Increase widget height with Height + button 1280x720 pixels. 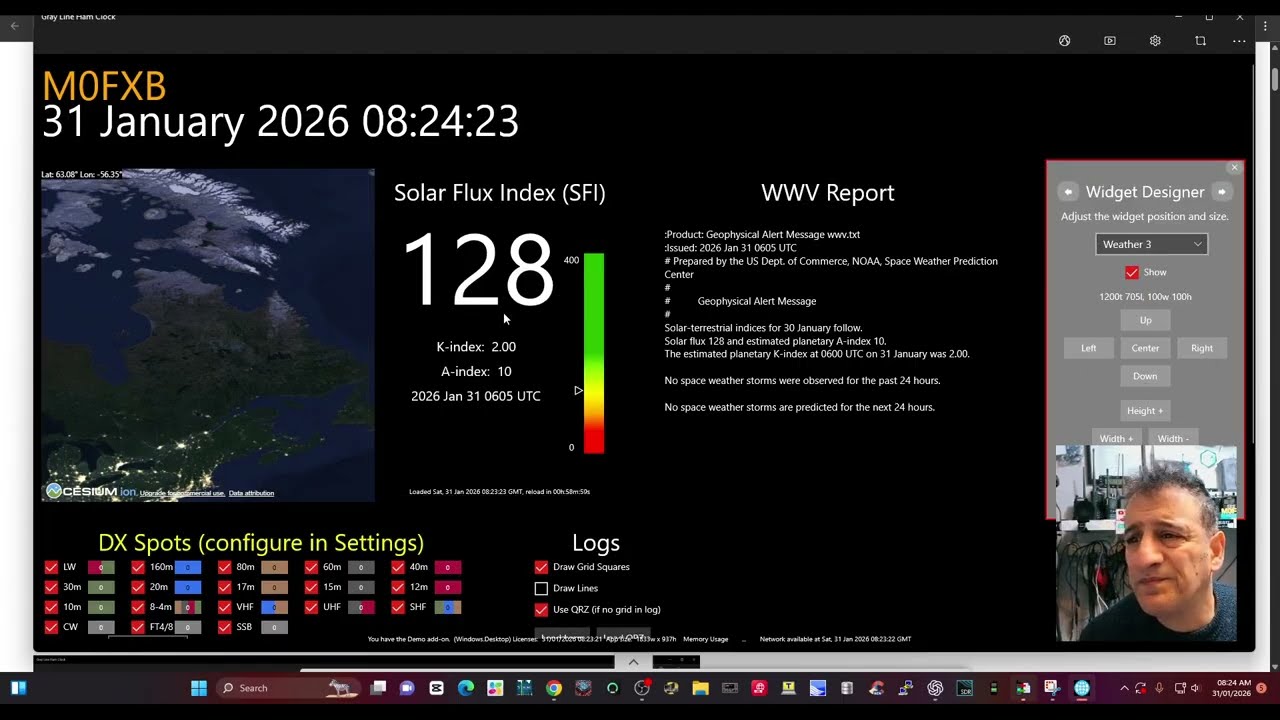[1145, 410]
